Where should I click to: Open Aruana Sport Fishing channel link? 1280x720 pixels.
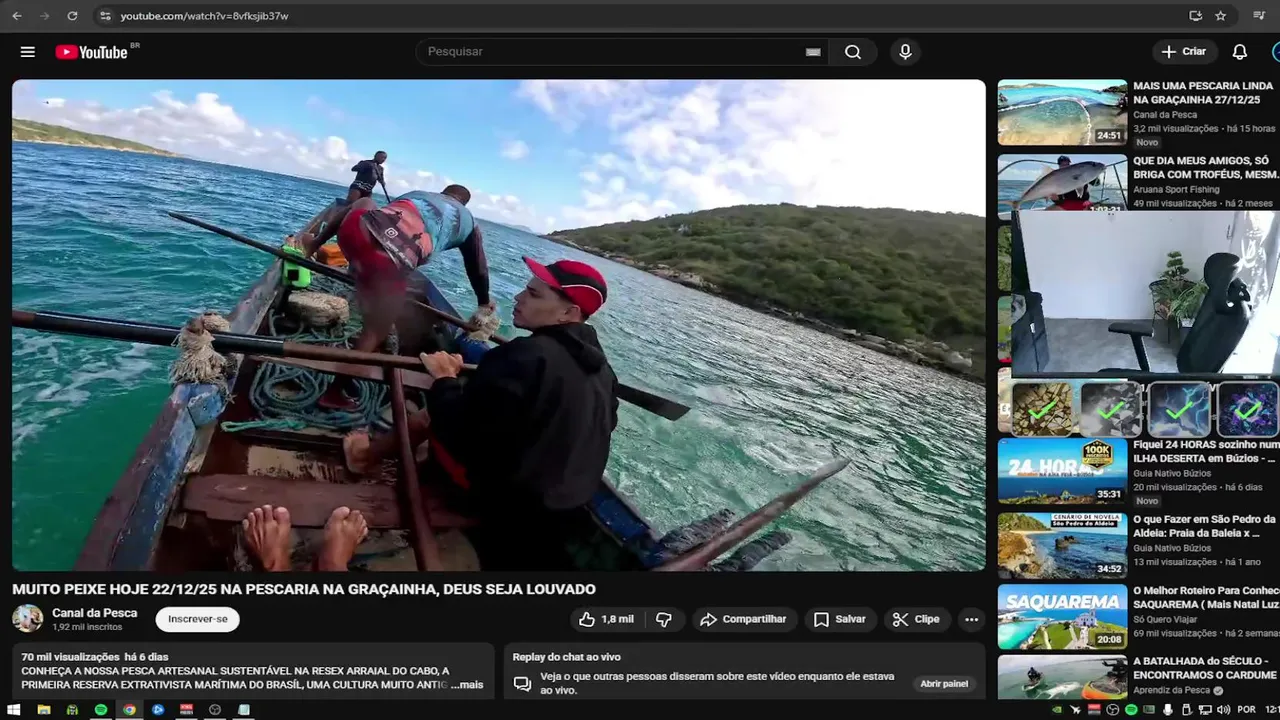click(1177, 189)
